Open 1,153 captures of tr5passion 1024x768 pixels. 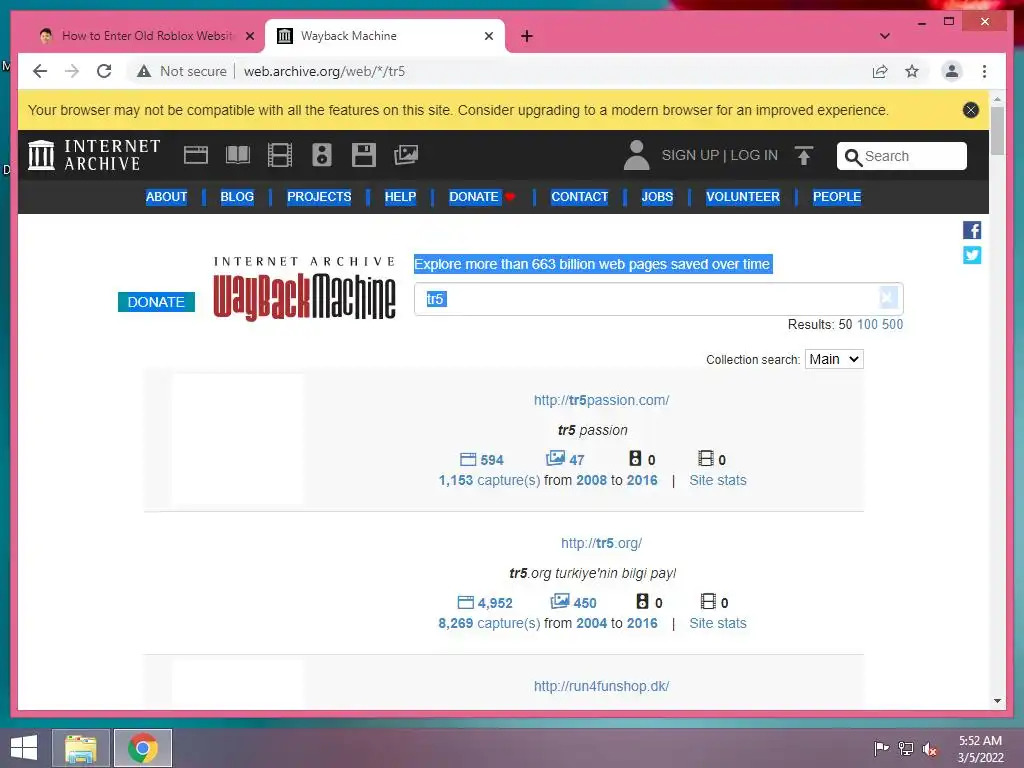pos(489,481)
